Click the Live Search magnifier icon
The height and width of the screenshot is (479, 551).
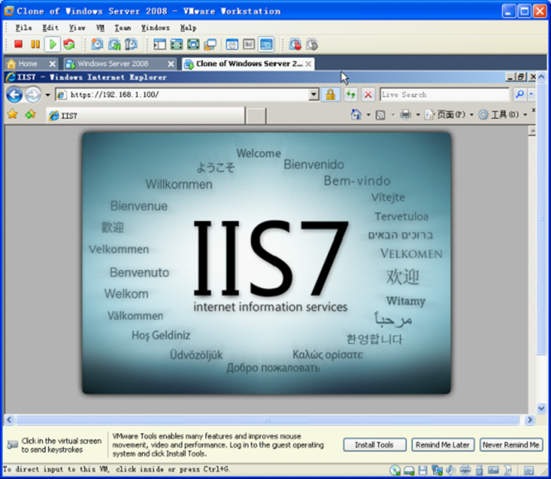pyautogui.click(x=519, y=94)
